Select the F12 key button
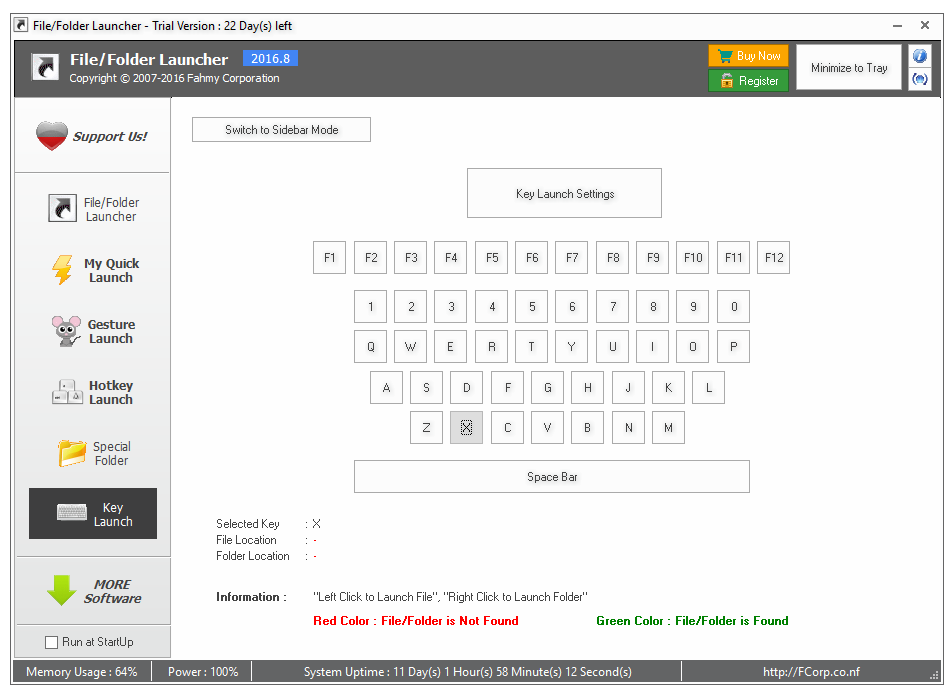The height and width of the screenshot is (698, 951). [774, 258]
